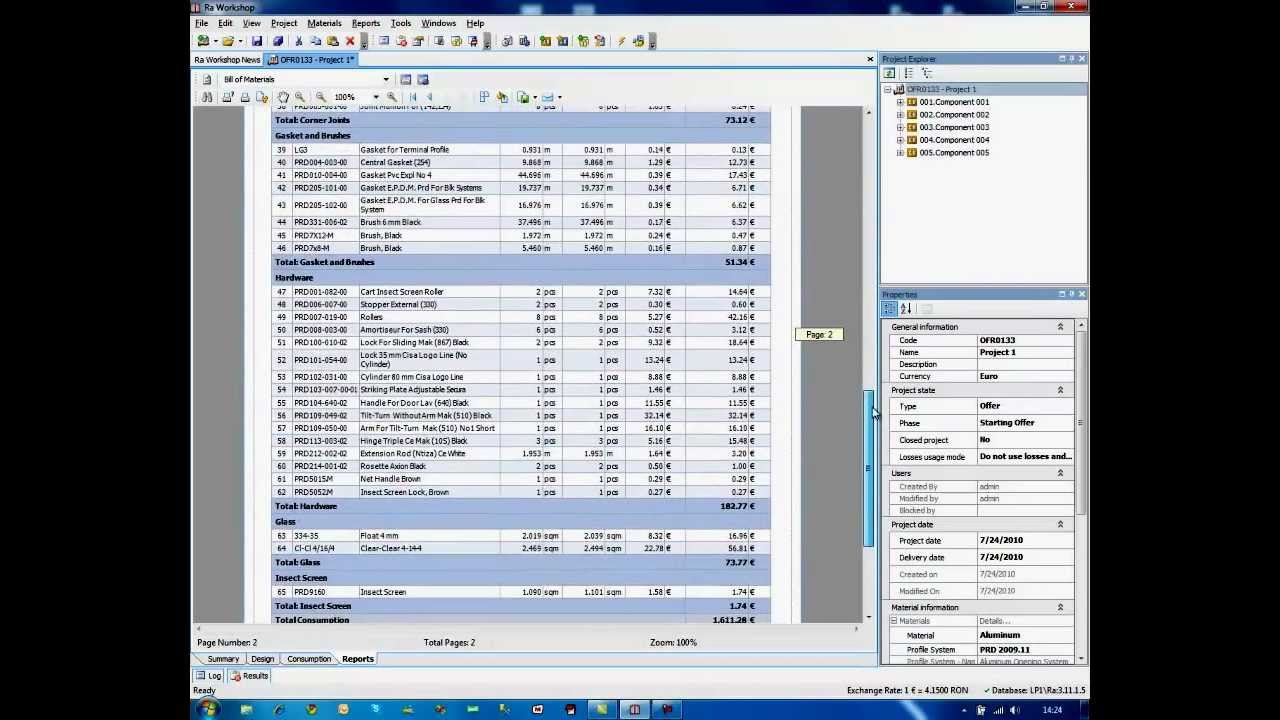Click the save-all cube icon
The width and height of the screenshot is (1280, 720).
click(x=278, y=41)
